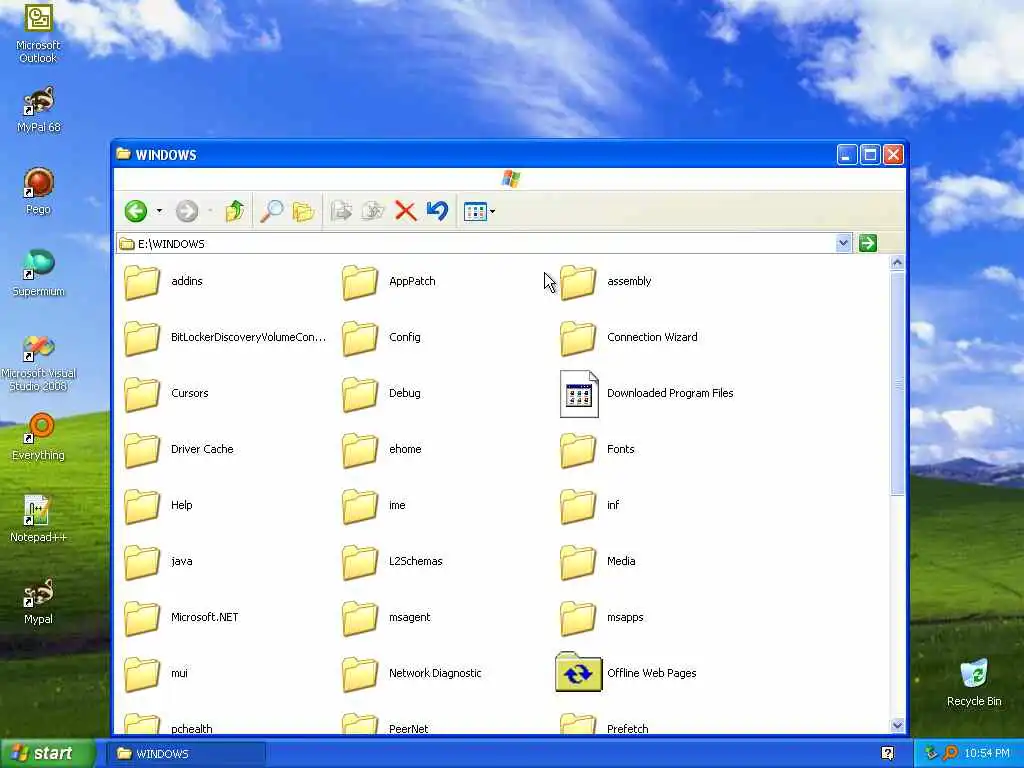This screenshot has height=768, width=1024.
Task: Select the ehome folder
Action: click(382, 449)
